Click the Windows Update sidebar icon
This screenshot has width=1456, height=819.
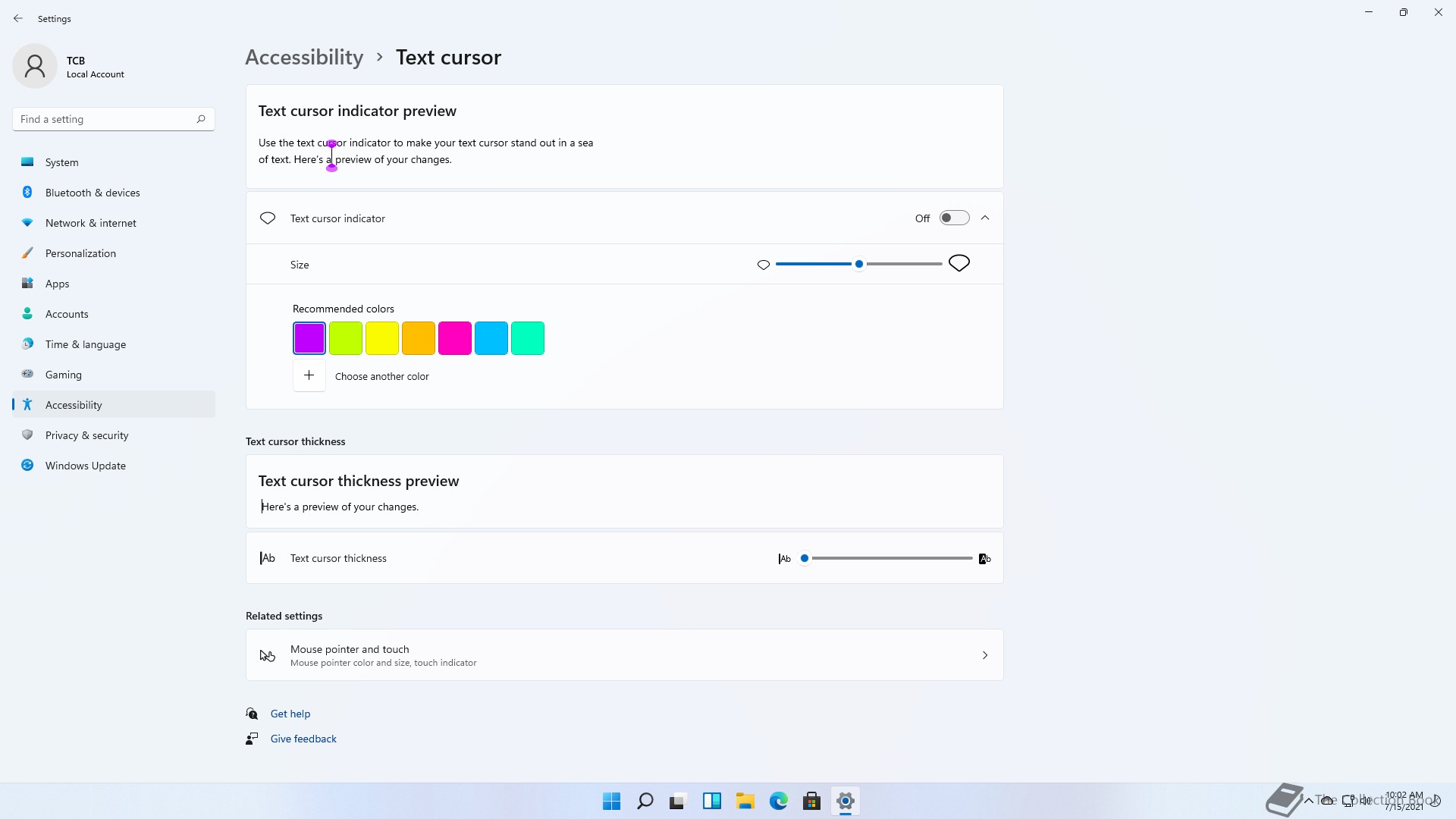(27, 466)
